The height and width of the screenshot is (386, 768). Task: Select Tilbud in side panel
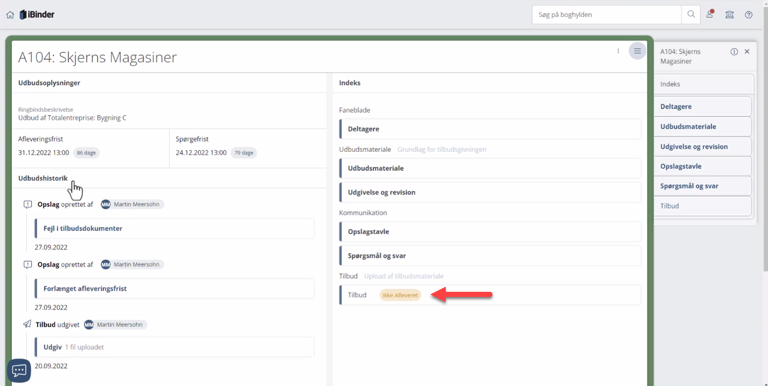coord(703,206)
